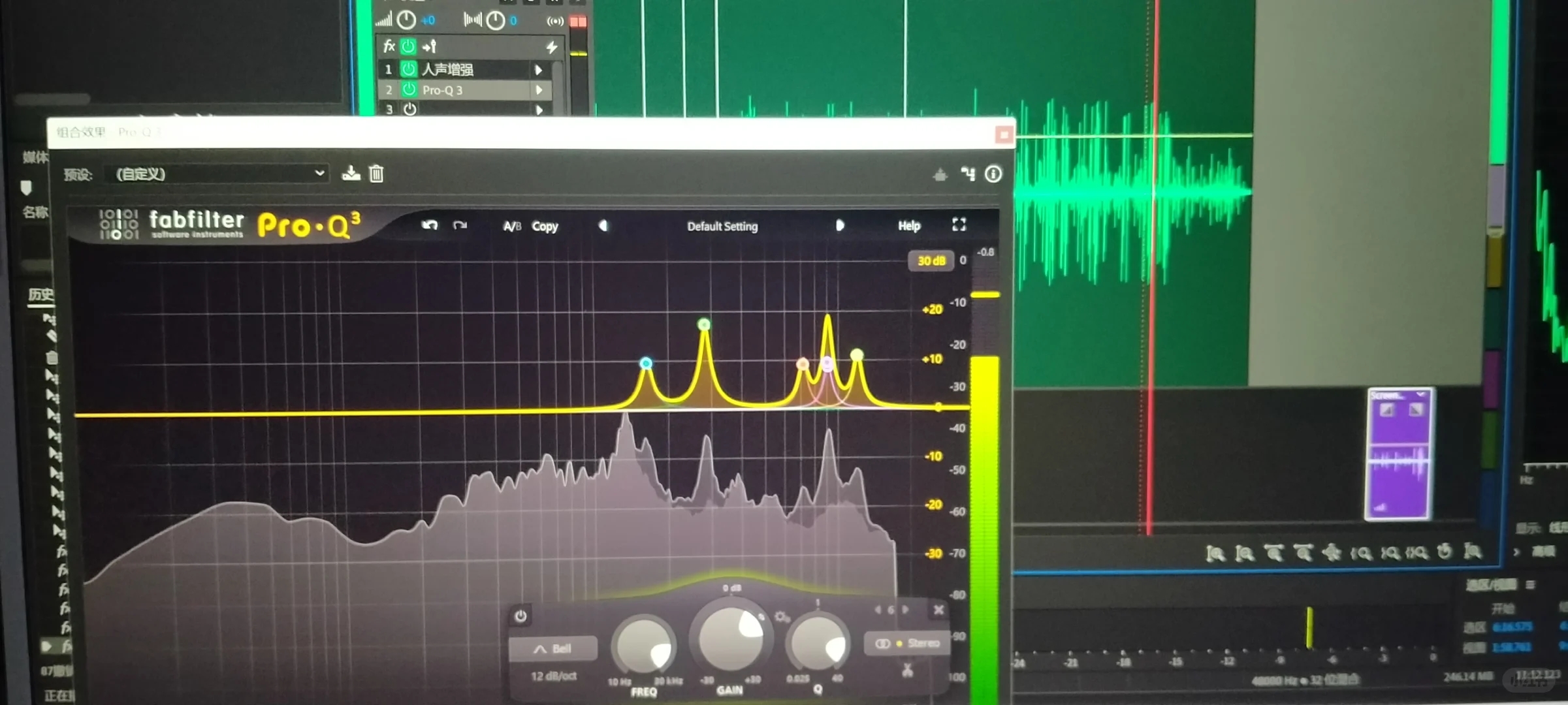Toggle the fx rack power button
Image resolution: width=1568 pixels, height=705 pixels.
click(x=408, y=46)
